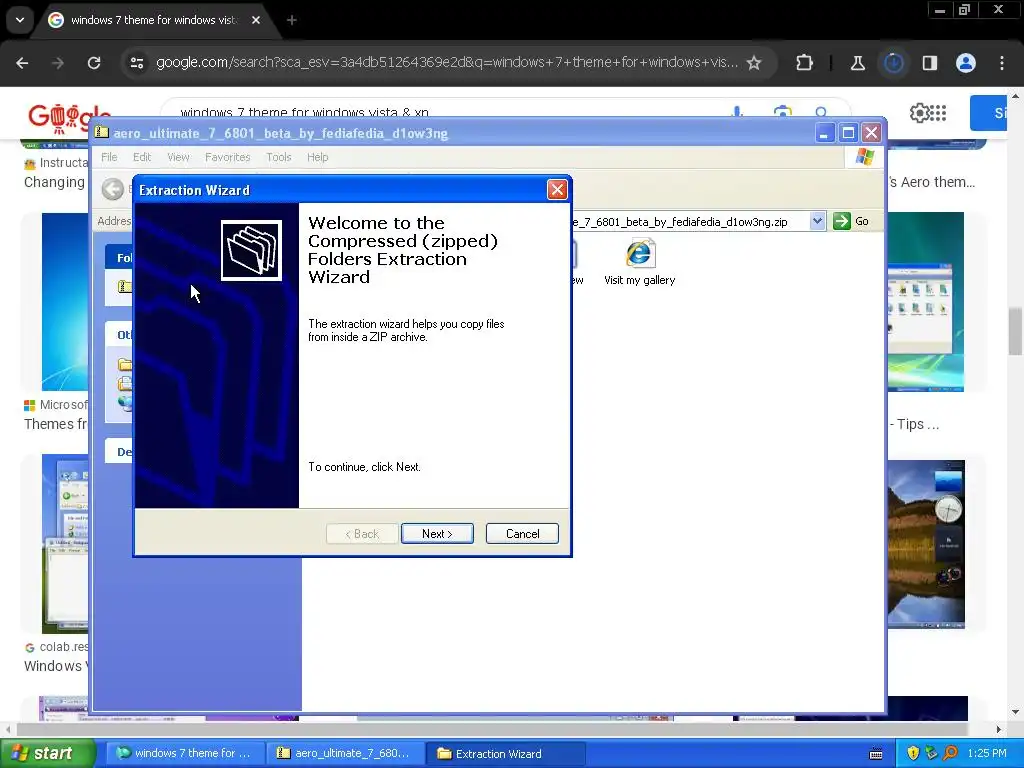Click Go button in Explorer address bar

pos(851,221)
